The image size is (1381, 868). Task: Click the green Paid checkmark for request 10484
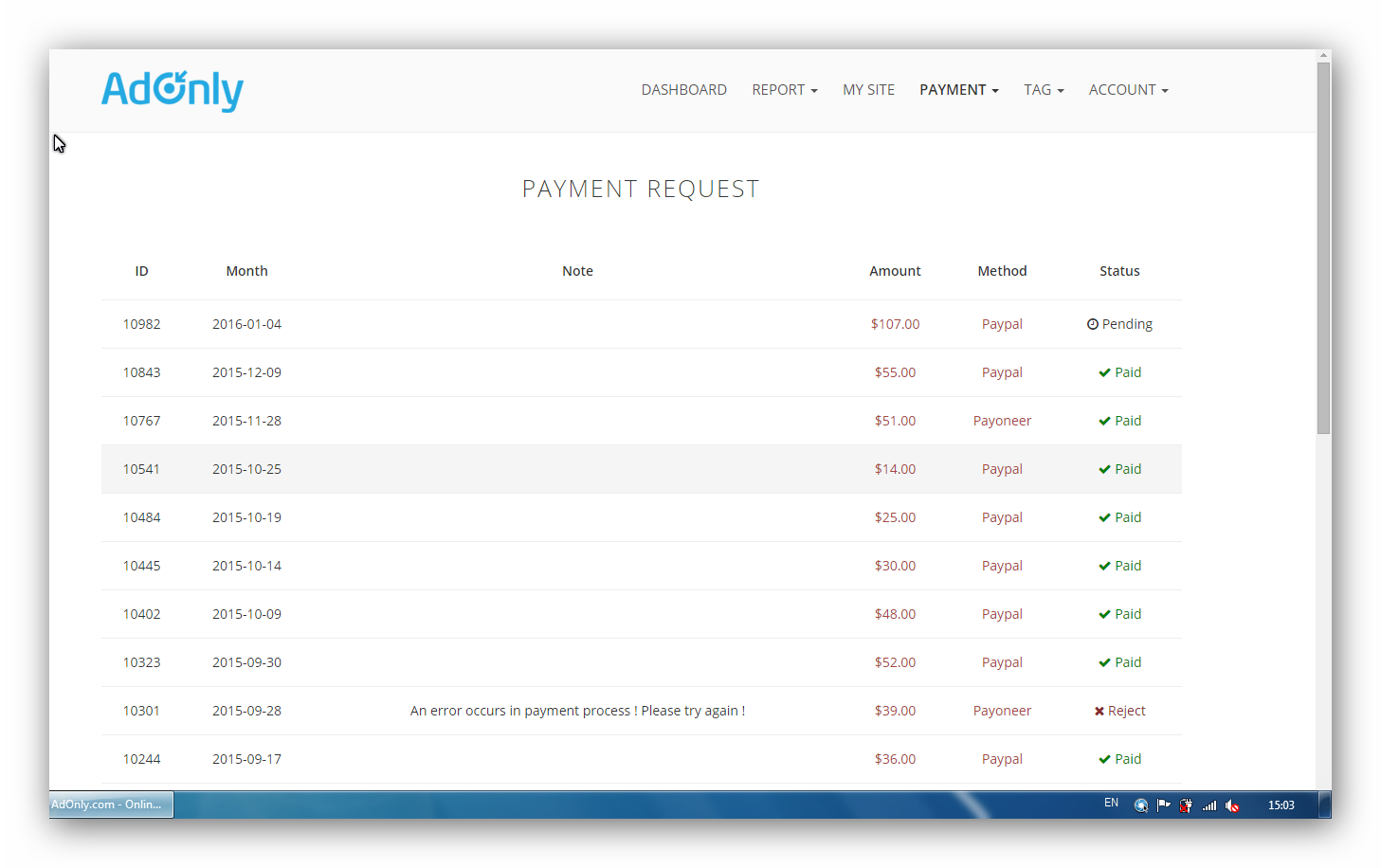pyautogui.click(x=1104, y=517)
